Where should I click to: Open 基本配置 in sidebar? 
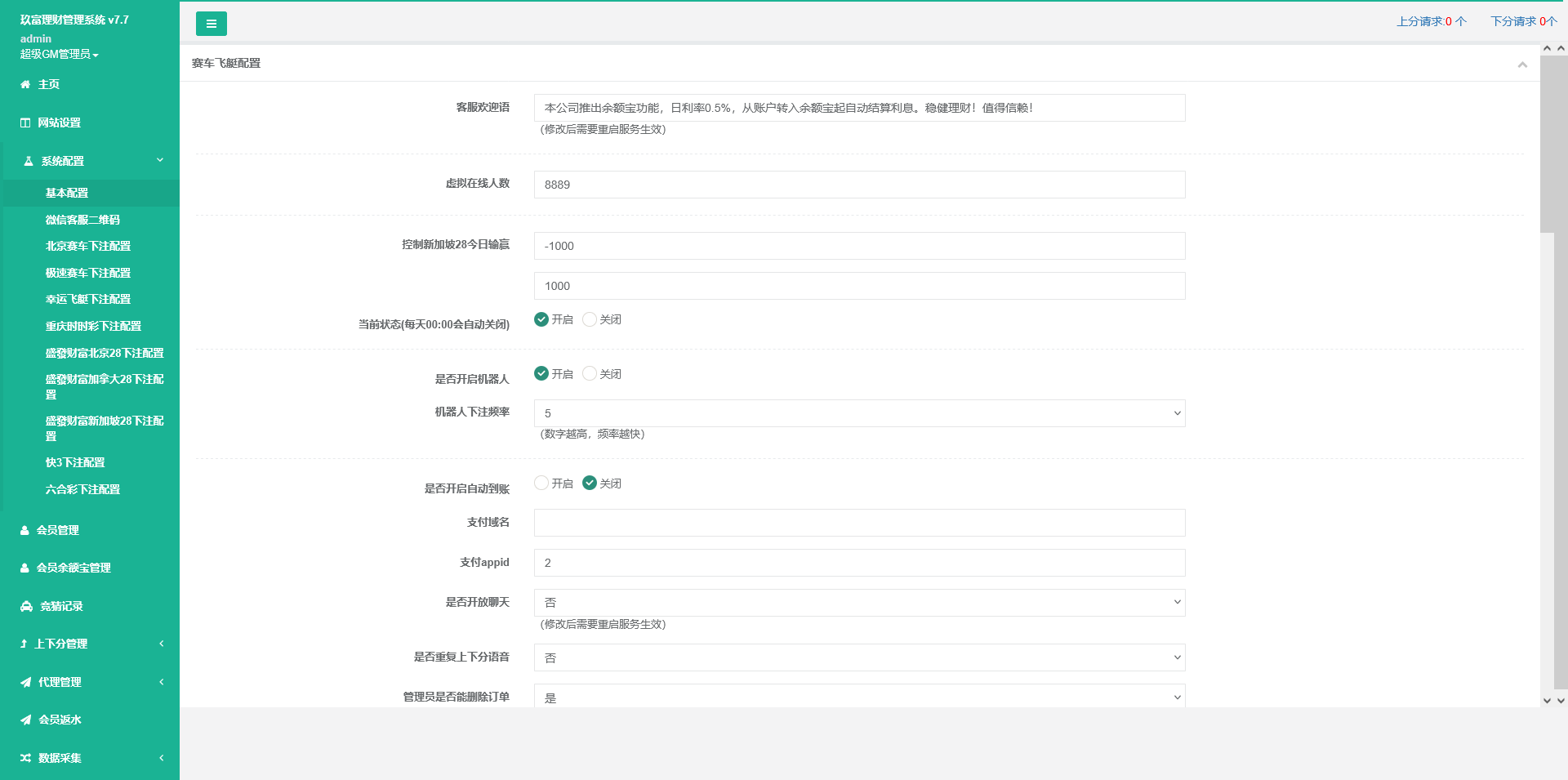click(90, 193)
